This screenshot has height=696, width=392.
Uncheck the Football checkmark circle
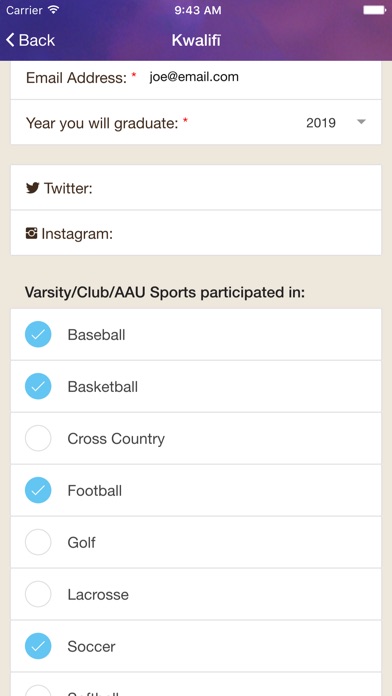click(x=38, y=490)
